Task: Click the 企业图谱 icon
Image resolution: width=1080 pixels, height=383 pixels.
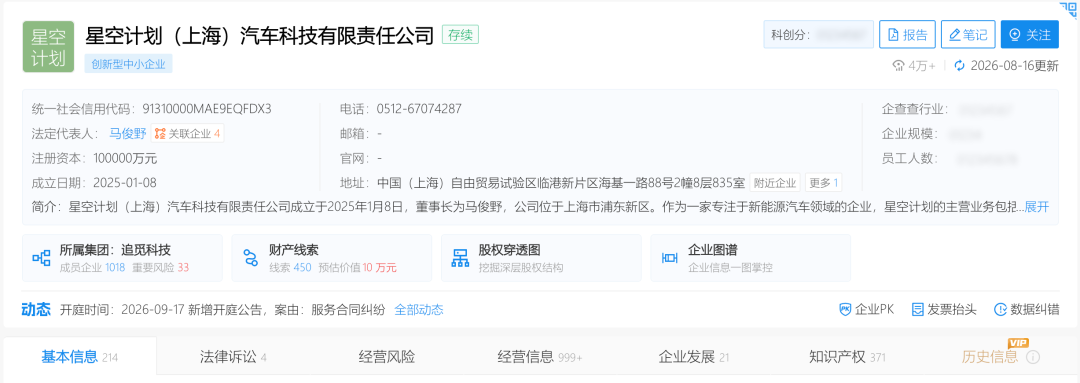Action: pos(669,258)
